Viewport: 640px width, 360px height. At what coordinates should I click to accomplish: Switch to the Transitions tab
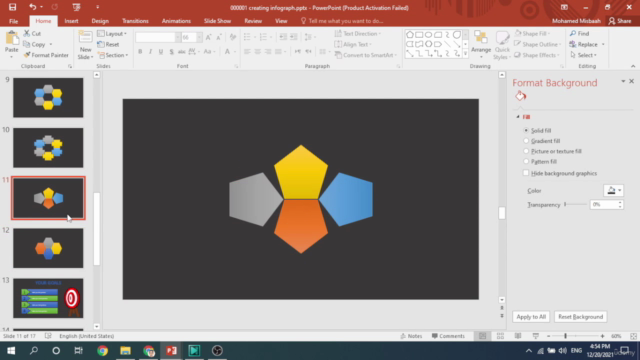pos(135,21)
